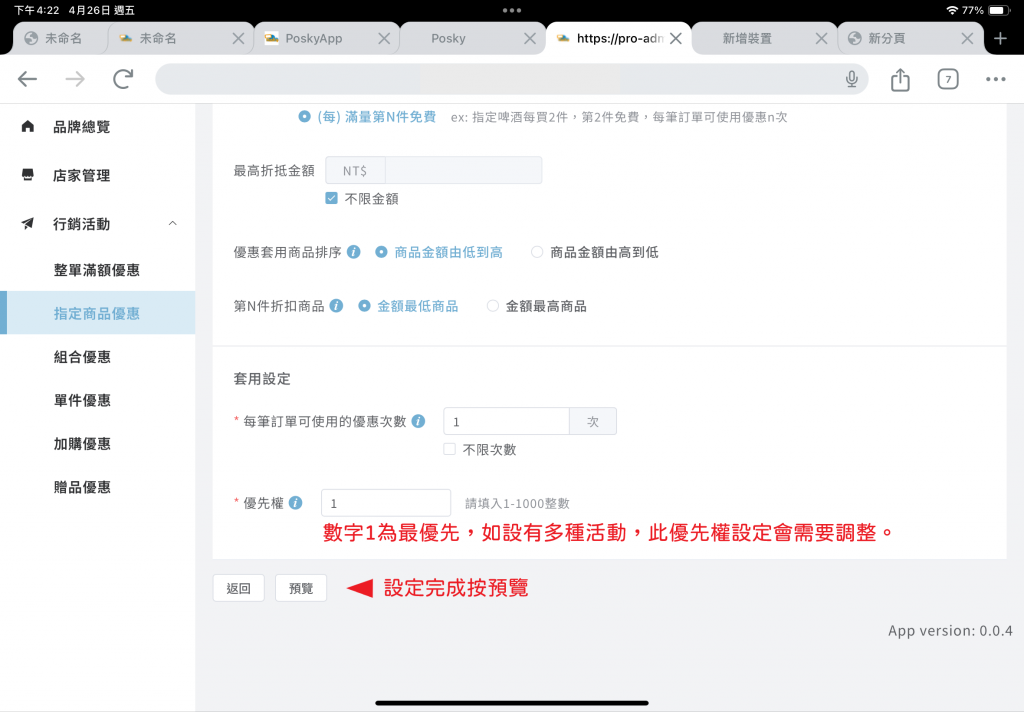Image resolution: width=1024 pixels, height=712 pixels.
Task: Close the PoskyApp tab
Action: click(384, 39)
